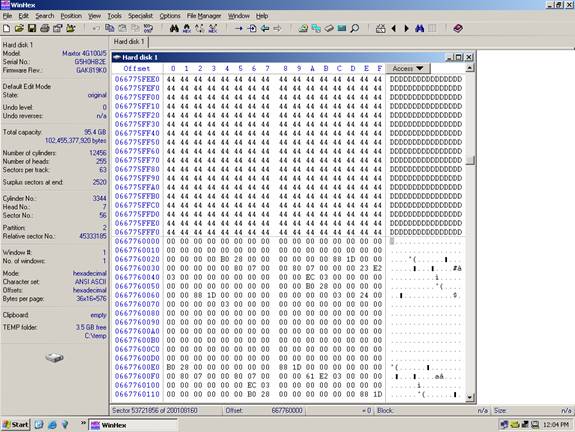The width and height of the screenshot is (575, 432).
Task: Click the WinHex taskbar button
Action: point(133,425)
